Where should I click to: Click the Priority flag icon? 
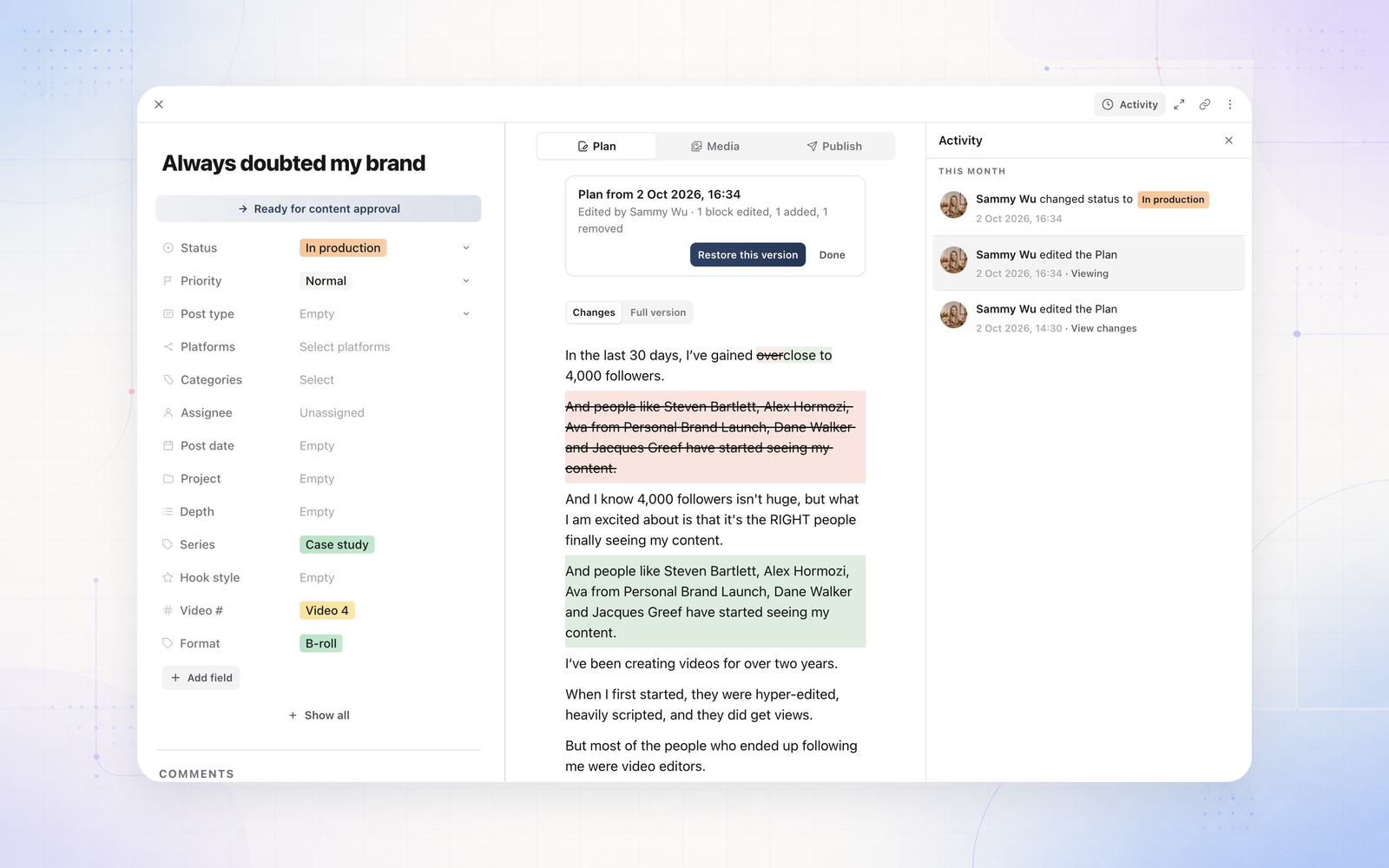point(168,281)
